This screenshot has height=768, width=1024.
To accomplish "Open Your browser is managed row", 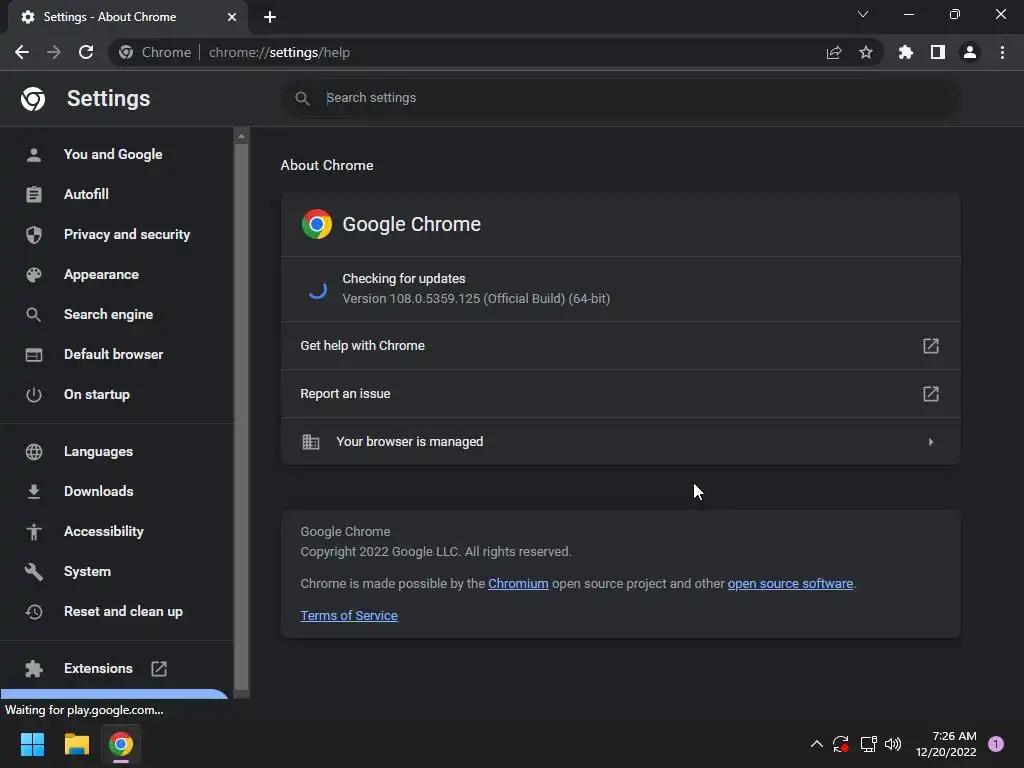I will pyautogui.click(x=620, y=441).
